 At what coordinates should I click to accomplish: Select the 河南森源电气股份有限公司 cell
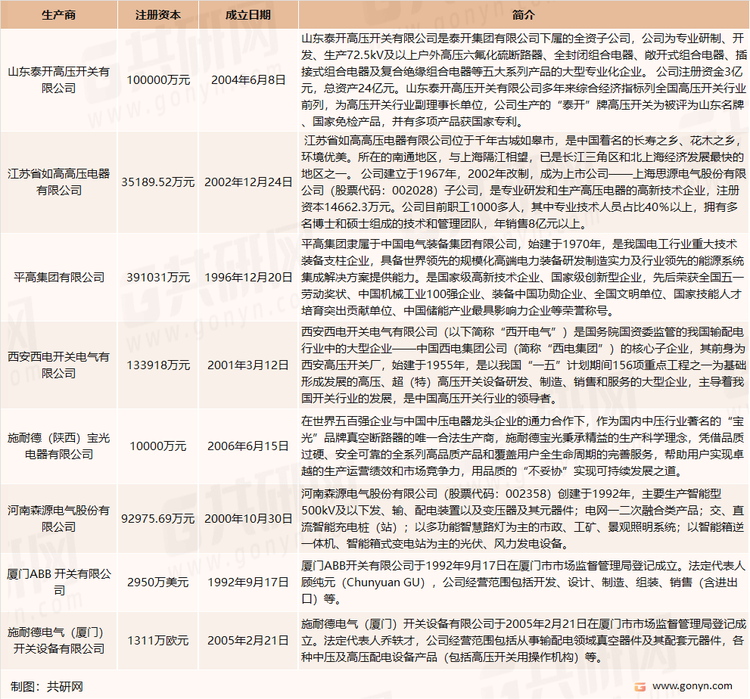pos(58,519)
